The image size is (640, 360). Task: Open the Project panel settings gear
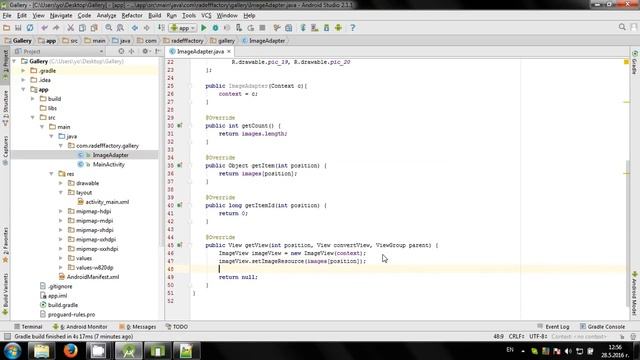click(x=145, y=51)
